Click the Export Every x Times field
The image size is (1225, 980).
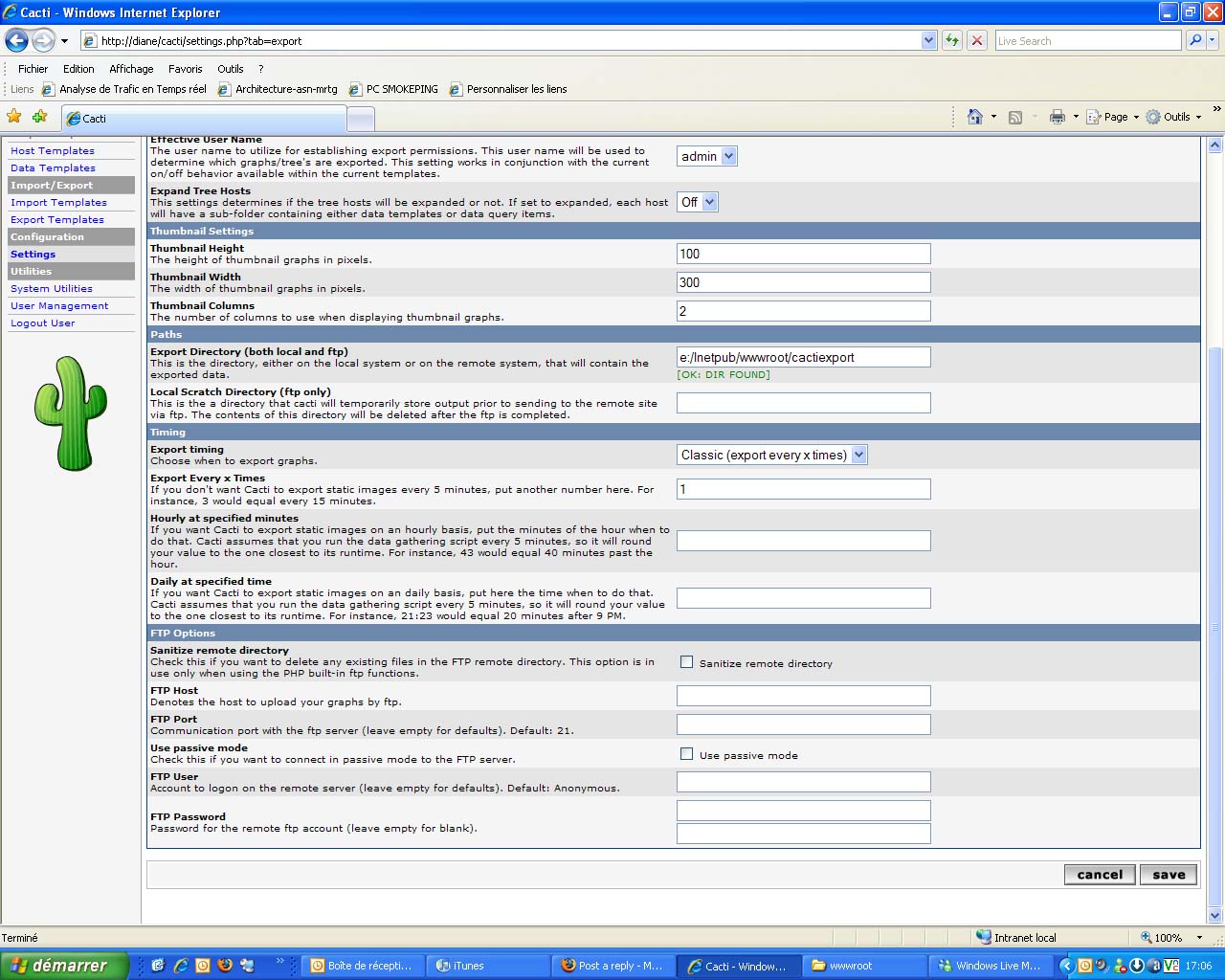804,489
